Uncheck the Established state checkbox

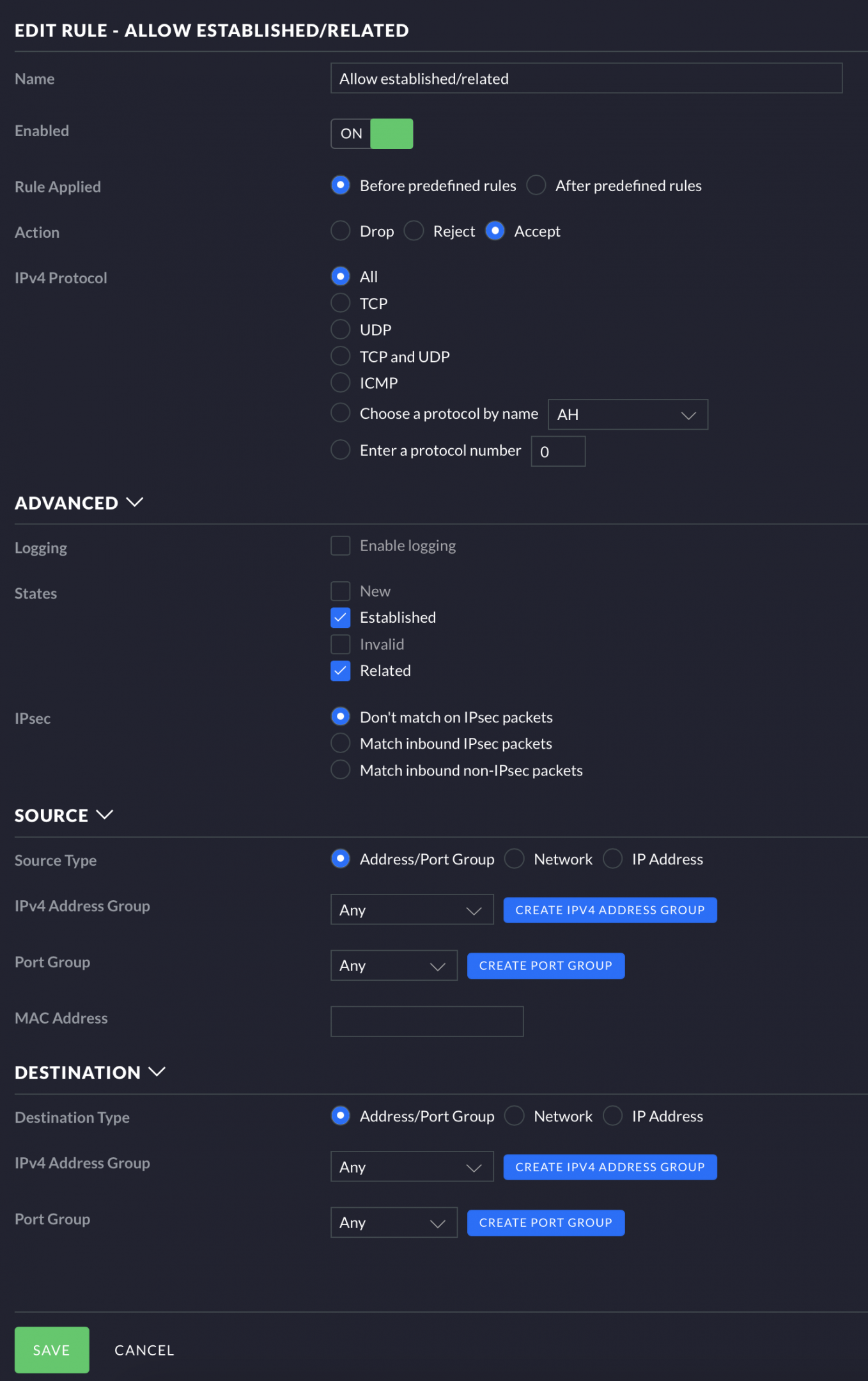[x=341, y=618]
